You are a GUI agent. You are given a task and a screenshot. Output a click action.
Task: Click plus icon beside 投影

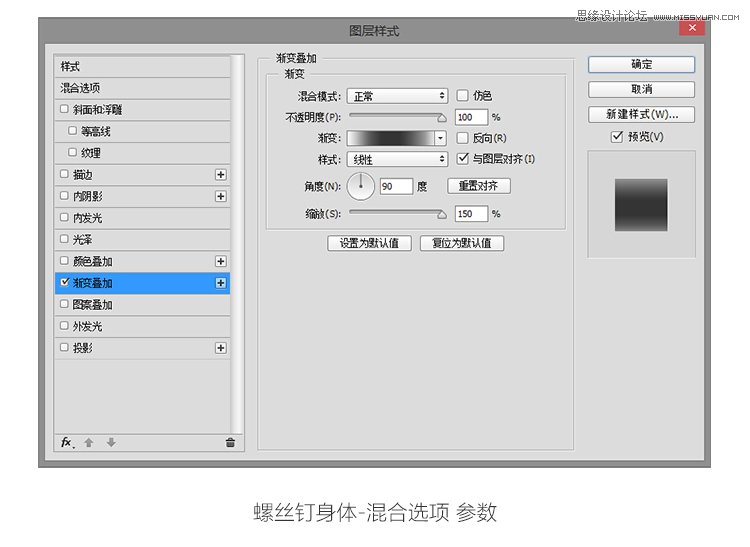click(x=221, y=348)
